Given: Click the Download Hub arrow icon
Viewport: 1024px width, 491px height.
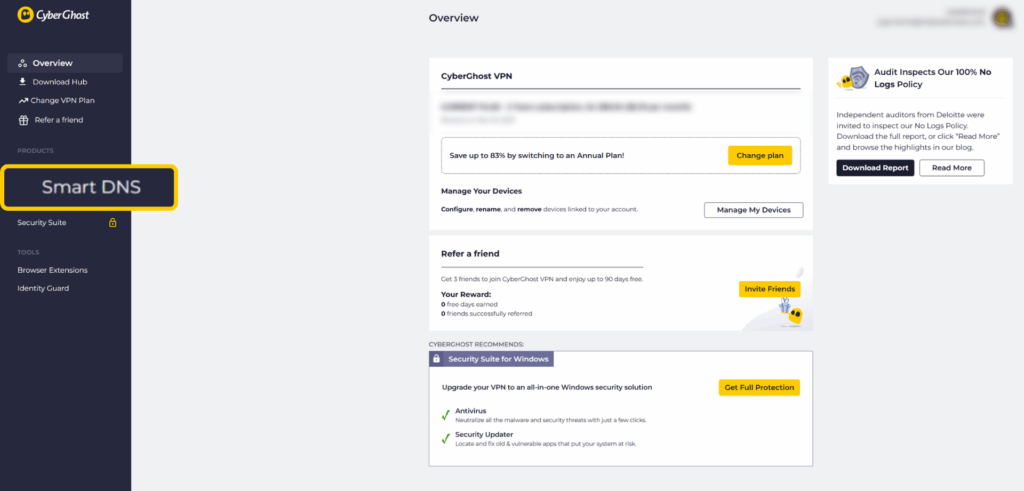Looking at the screenshot, I should click(23, 82).
